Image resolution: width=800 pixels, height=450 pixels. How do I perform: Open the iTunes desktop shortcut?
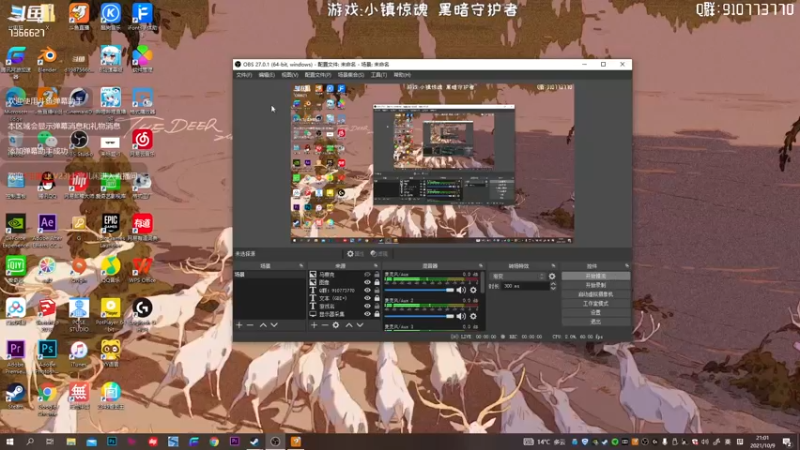[x=79, y=354]
